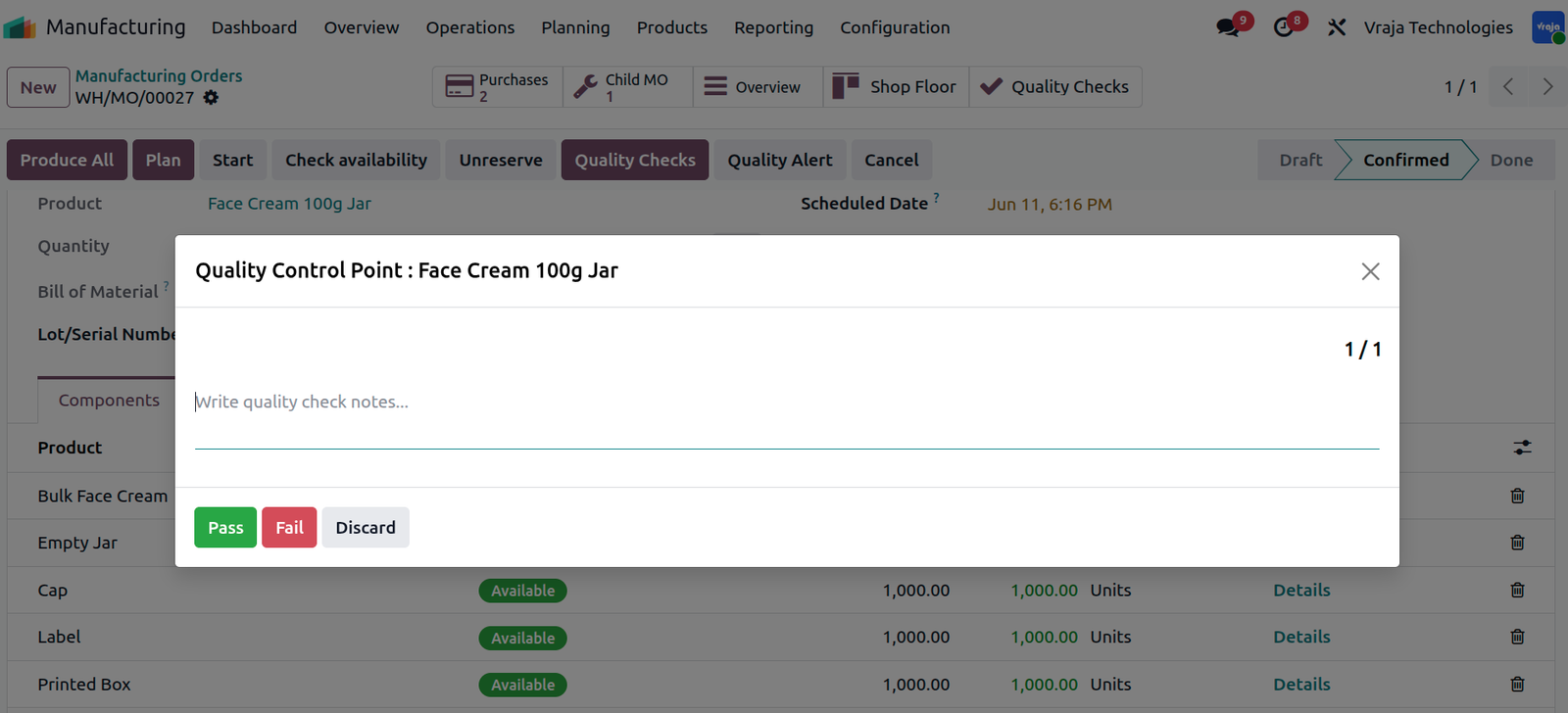This screenshot has height=713, width=1568.
Task: Select the Done status stage
Action: (1512, 160)
